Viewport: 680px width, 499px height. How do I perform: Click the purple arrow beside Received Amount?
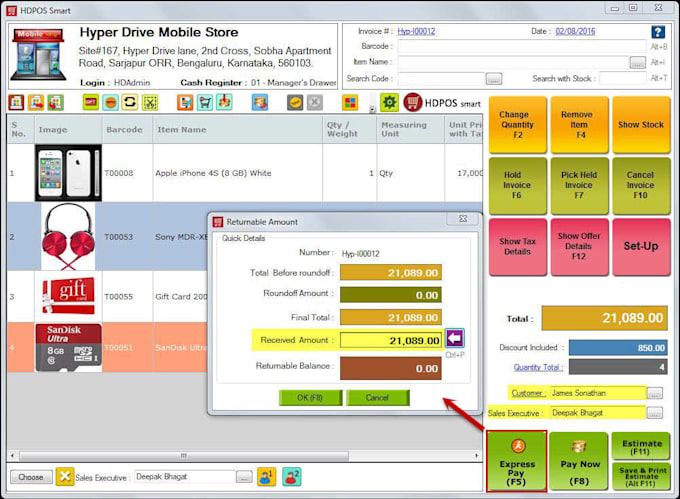pos(455,339)
